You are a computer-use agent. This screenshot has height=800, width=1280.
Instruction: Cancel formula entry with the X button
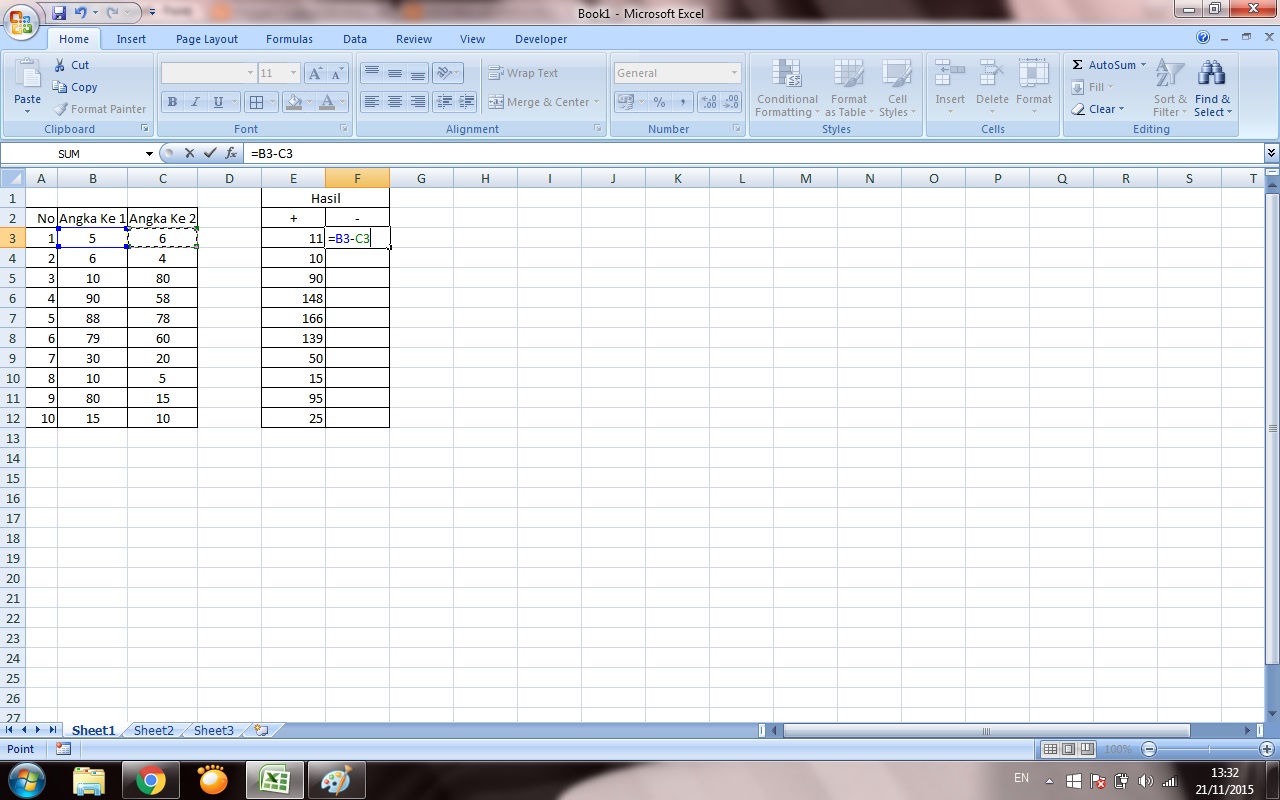(189, 154)
